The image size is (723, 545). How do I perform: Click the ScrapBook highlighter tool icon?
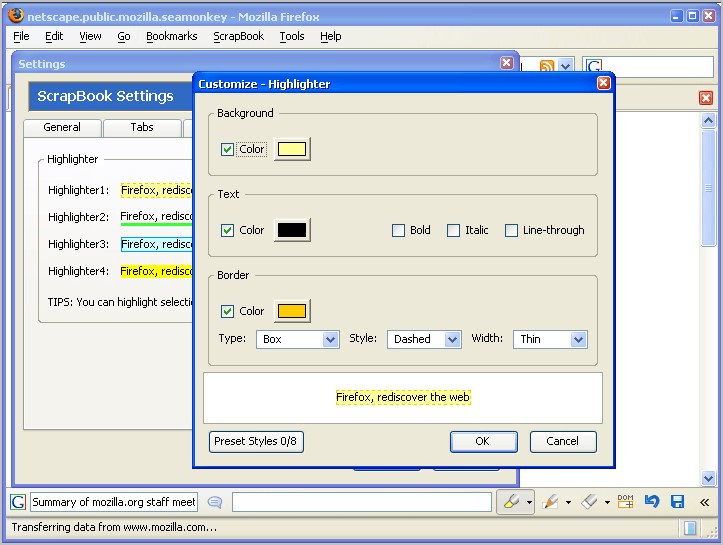tap(510, 501)
